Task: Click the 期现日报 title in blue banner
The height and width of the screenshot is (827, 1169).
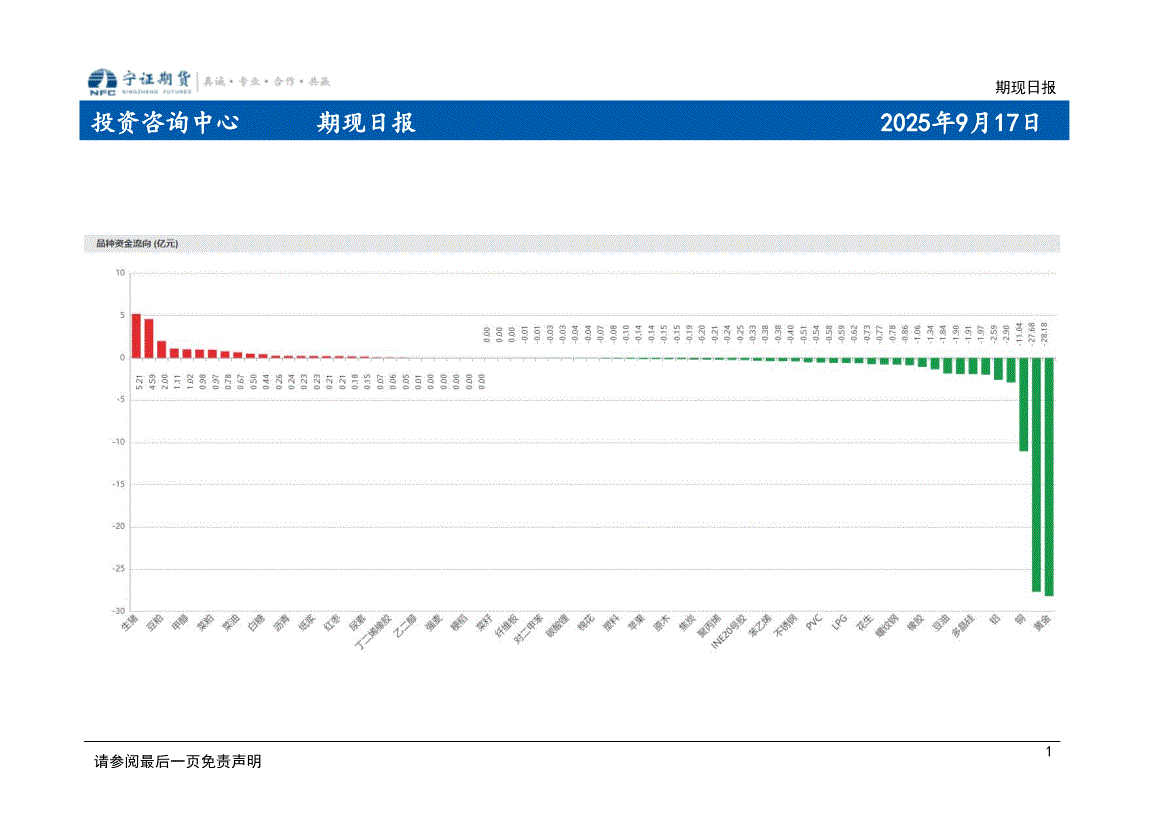Action: point(365,122)
